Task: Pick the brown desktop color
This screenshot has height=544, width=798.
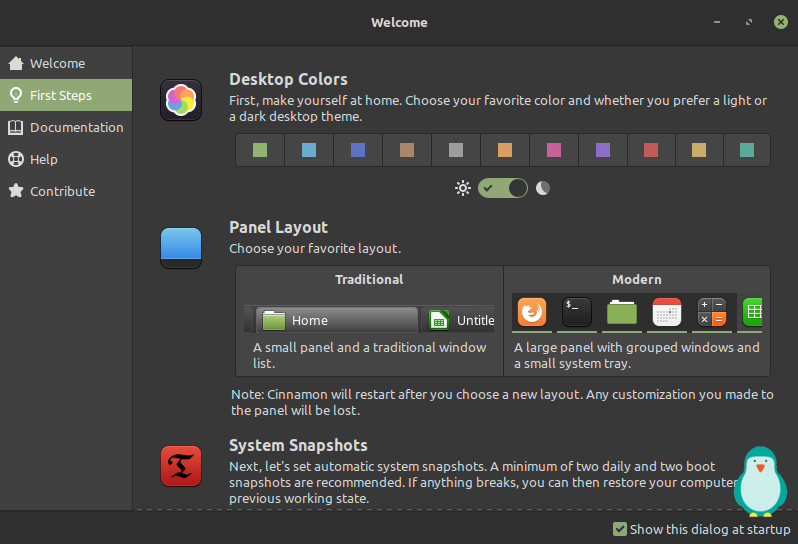Action: (407, 150)
